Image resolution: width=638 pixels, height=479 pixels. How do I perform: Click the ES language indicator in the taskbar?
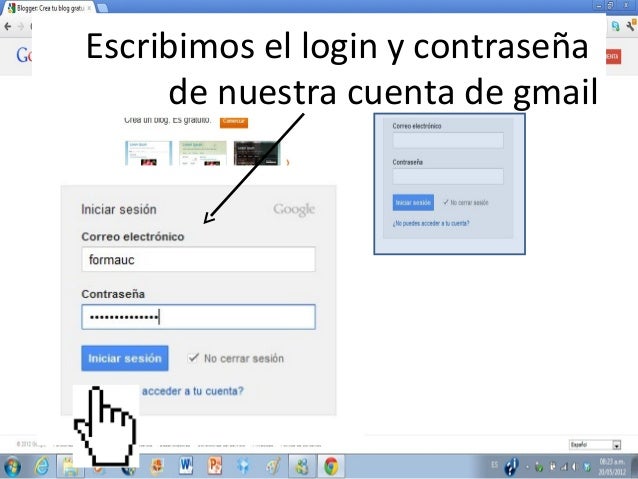pyautogui.click(x=494, y=465)
